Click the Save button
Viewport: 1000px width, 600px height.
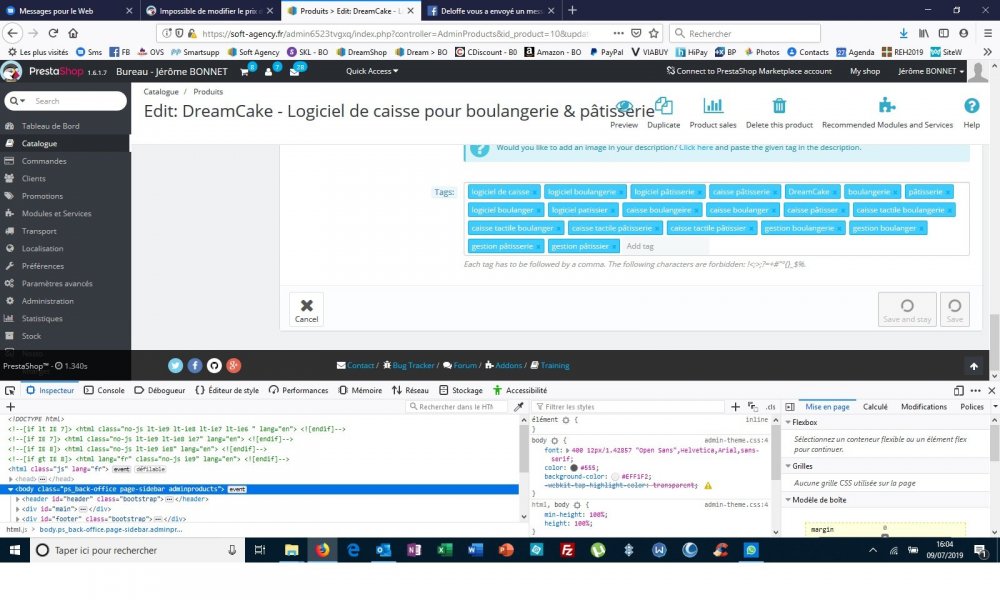point(955,310)
